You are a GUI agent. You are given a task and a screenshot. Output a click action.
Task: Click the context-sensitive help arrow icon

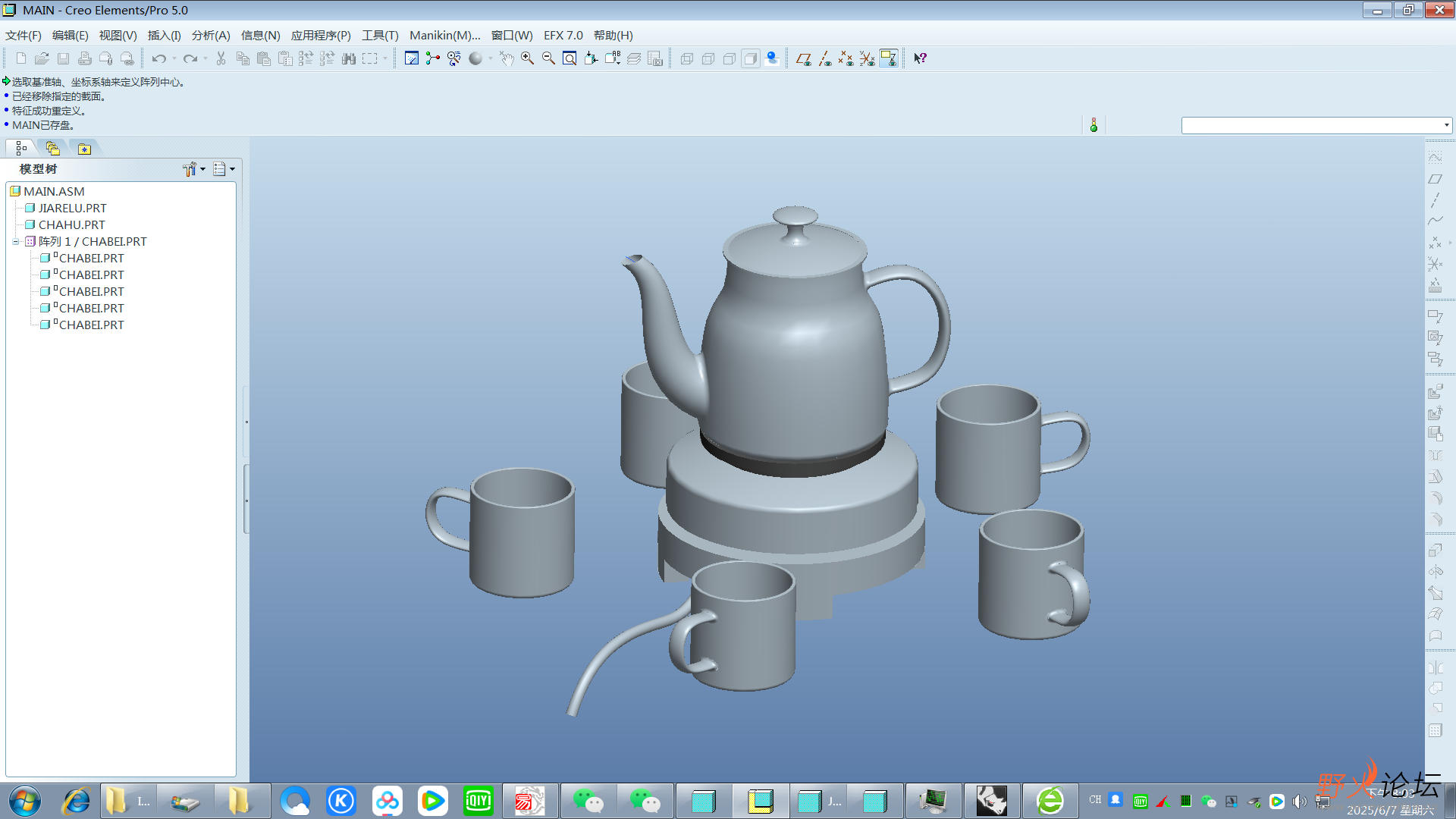click(x=920, y=58)
